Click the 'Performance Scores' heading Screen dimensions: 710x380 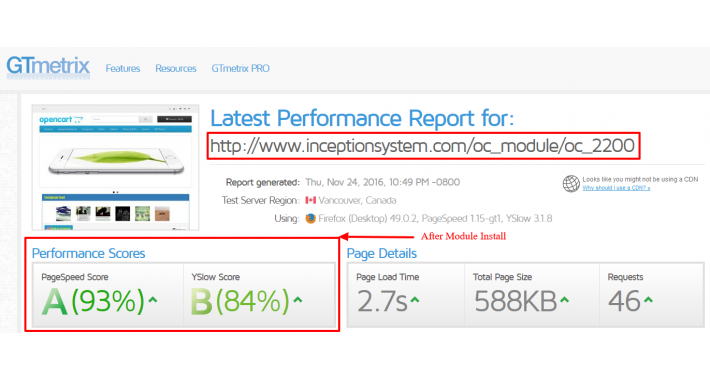point(88,253)
